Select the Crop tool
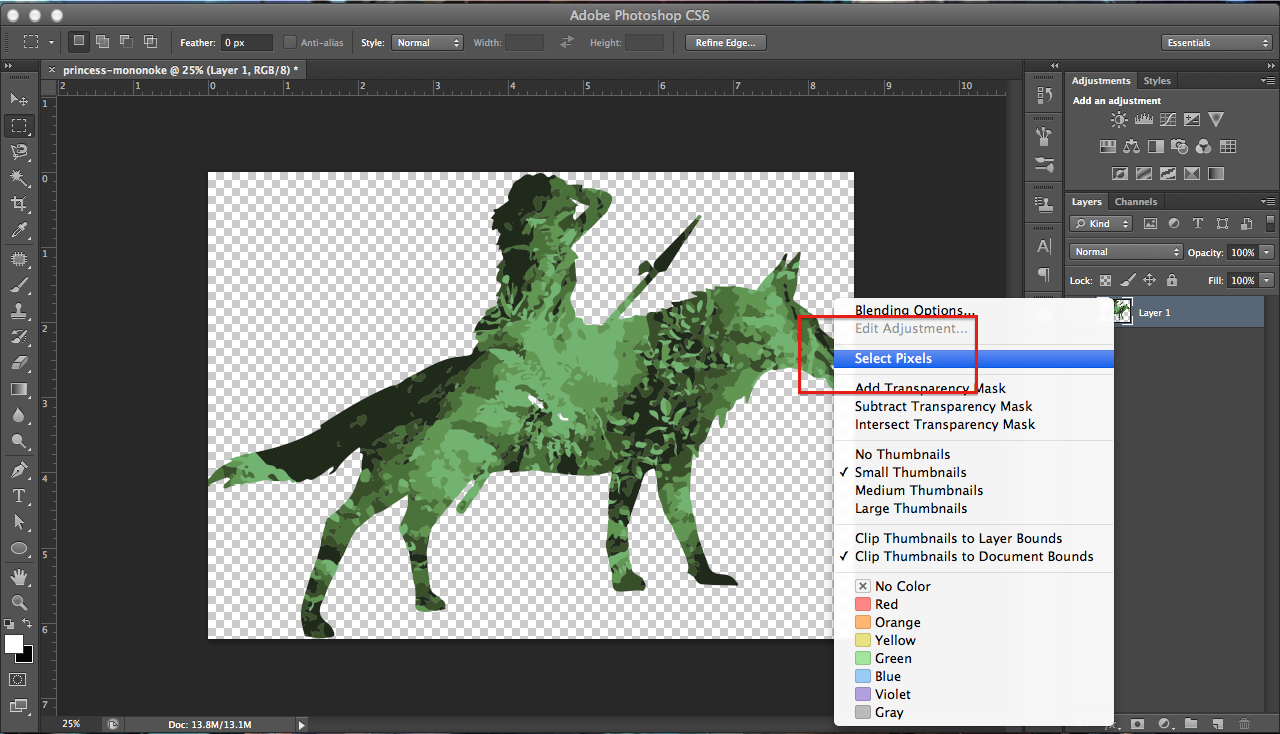The width and height of the screenshot is (1280, 734). (x=18, y=204)
